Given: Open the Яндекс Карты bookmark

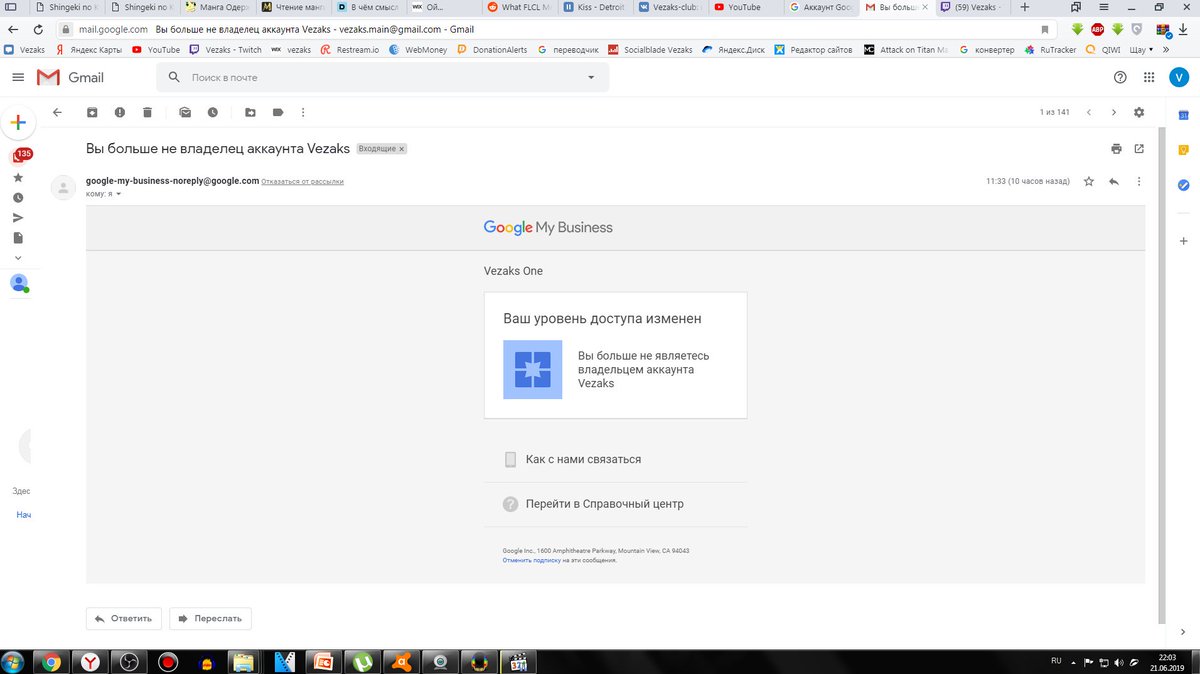Looking at the screenshot, I should click(90, 49).
